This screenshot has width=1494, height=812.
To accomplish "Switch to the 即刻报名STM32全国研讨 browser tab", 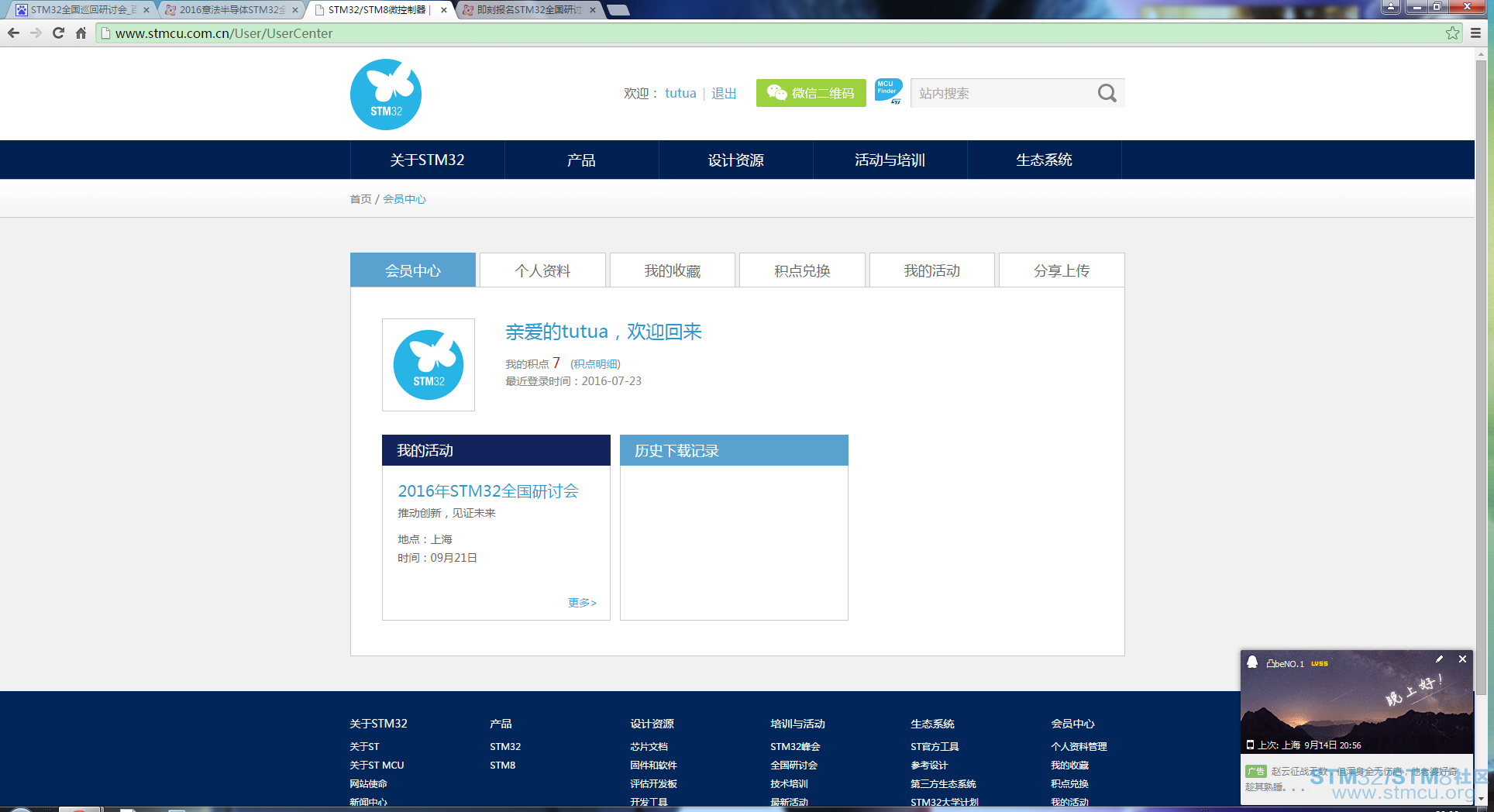I will click(x=528, y=10).
